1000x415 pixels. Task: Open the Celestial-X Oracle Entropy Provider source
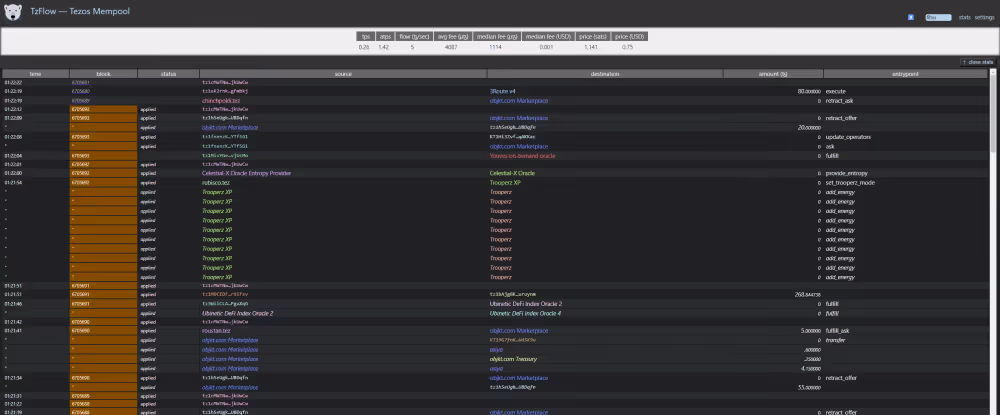click(246, 173)
